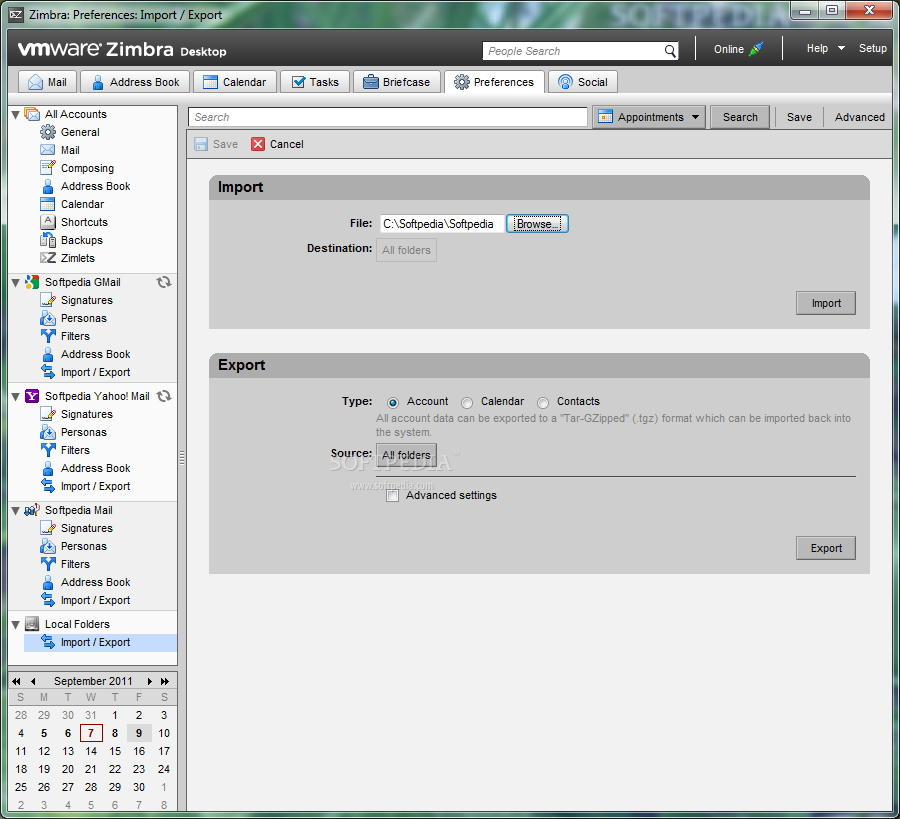Click the People Search magnifier icon

point(670,51)
